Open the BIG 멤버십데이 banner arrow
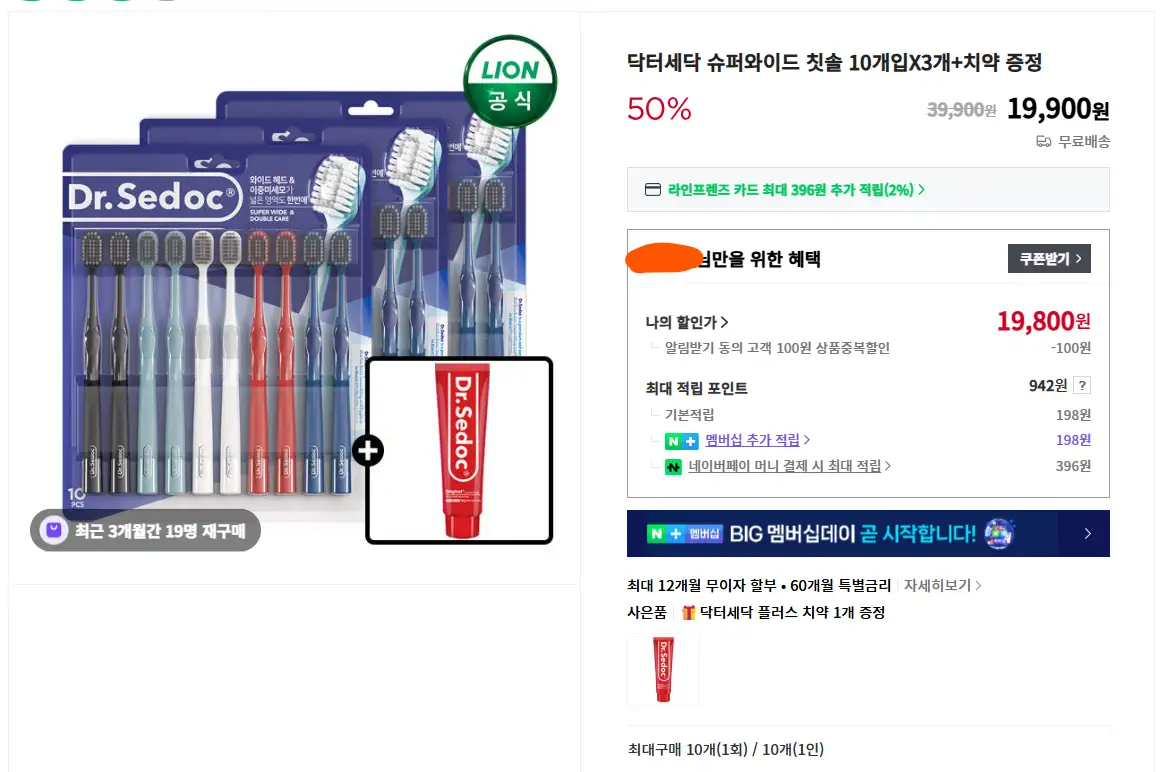Viewport: 1176px width, 772px height. [1088, 533]
